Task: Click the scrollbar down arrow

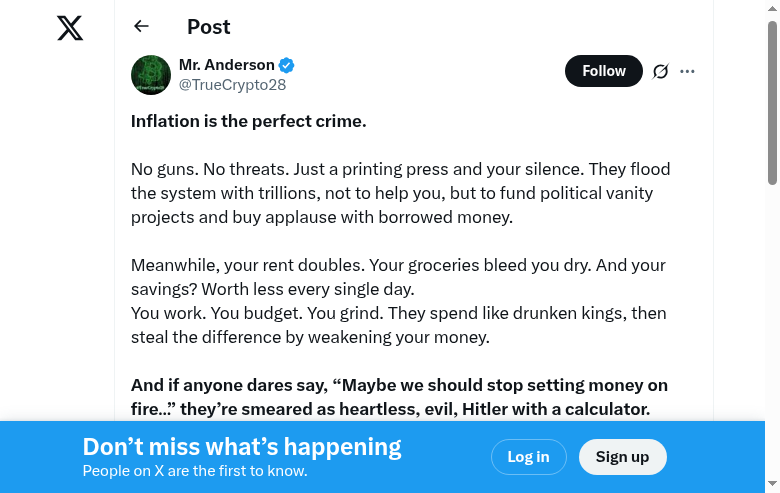Action: pyautogui.click(x=772, y=485)
